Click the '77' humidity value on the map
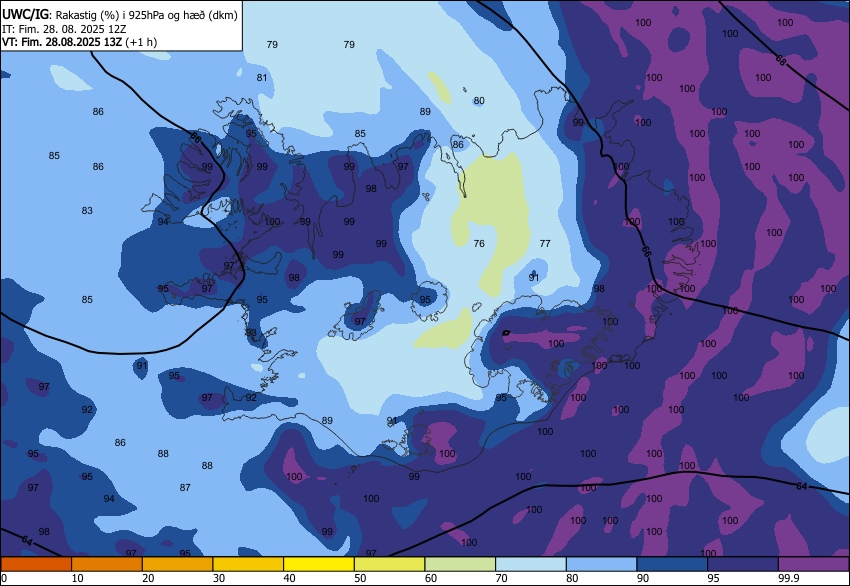This screenshot has height=586, width=850. click(x=545, y=243)
